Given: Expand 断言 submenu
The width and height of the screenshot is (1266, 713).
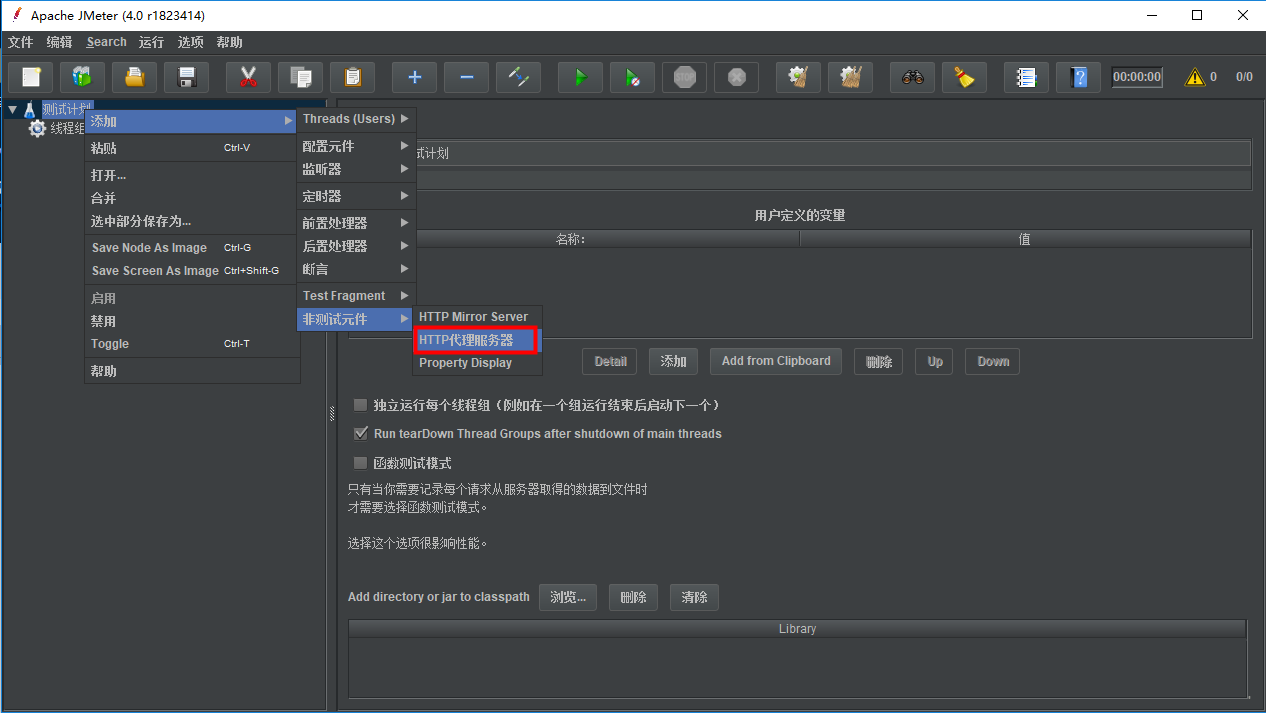Looking at the screenshot, I should pyautogui.click(x=356, y=269).
